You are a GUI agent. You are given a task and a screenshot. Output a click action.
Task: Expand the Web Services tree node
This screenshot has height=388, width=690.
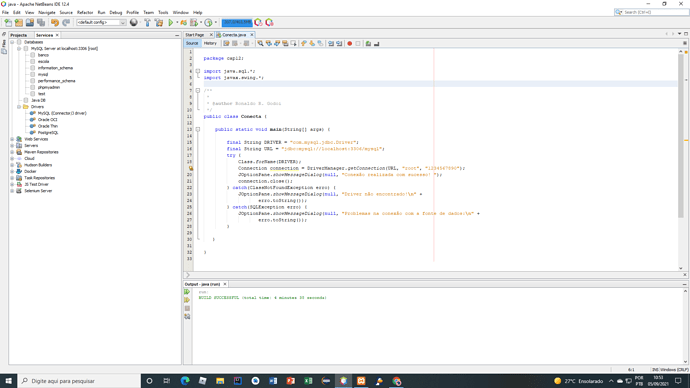(x=12, y=139)
